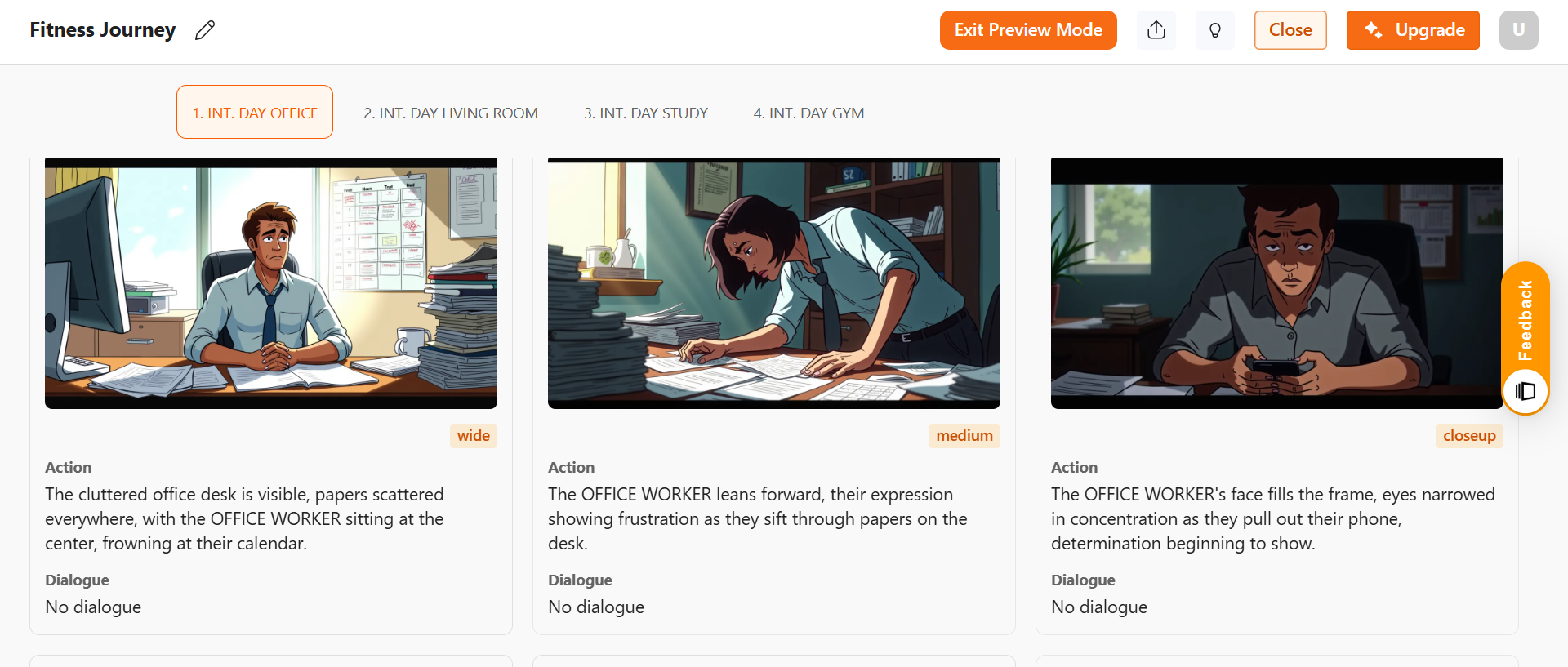The image size is (1568, 667).
Task: Open the user avatar U menu
Action: 1519,30
